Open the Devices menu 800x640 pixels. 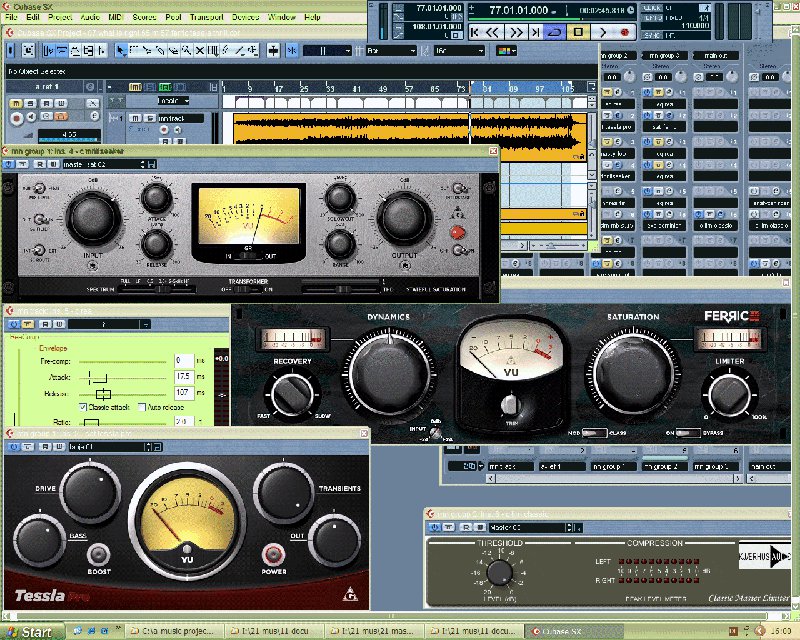coord(245,17)
